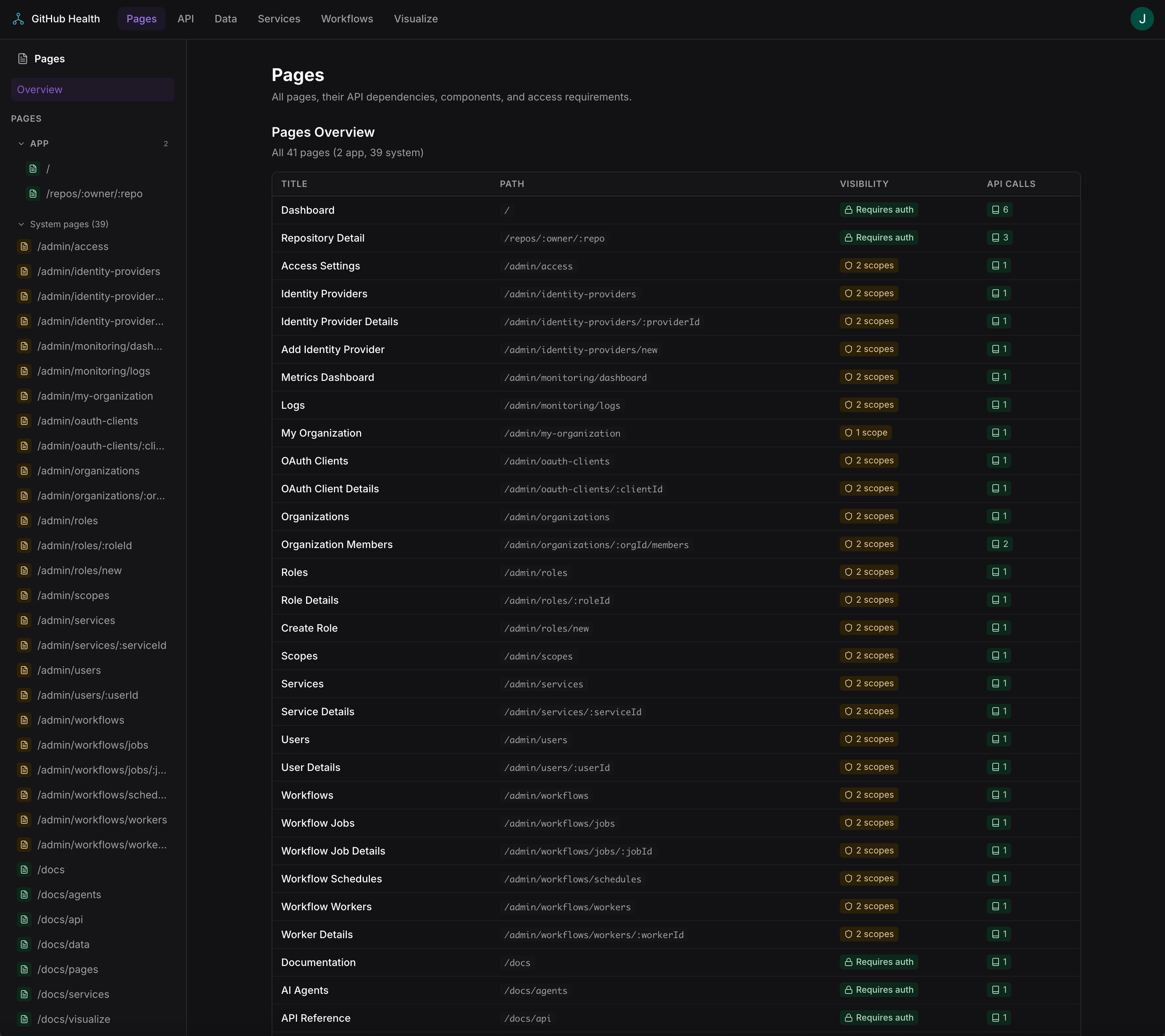The width and height of the screenshot is (1165, 1036).
Task: Click the page icon beside / in sidebar
Action: (x=33, y=169)
